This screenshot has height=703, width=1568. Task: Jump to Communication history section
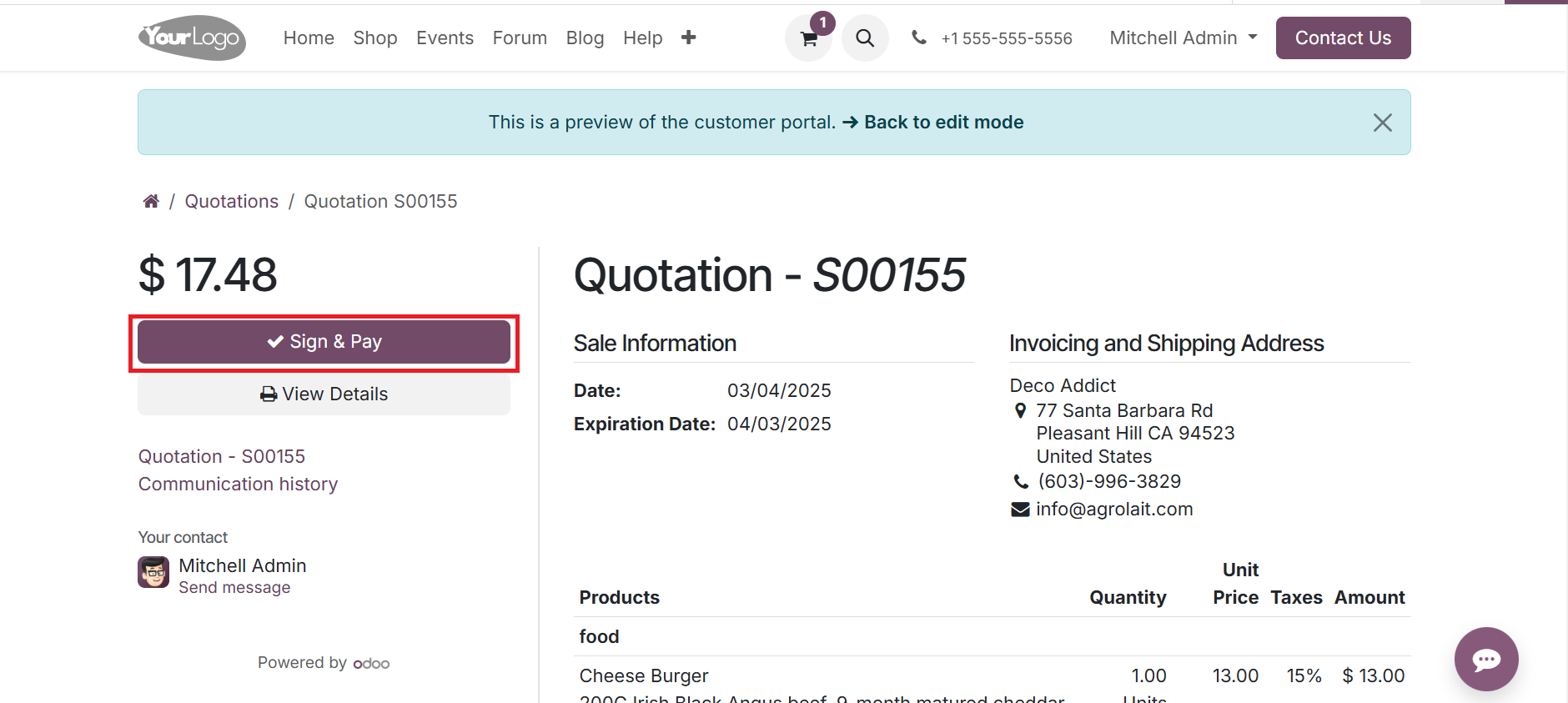coord(238,484)
